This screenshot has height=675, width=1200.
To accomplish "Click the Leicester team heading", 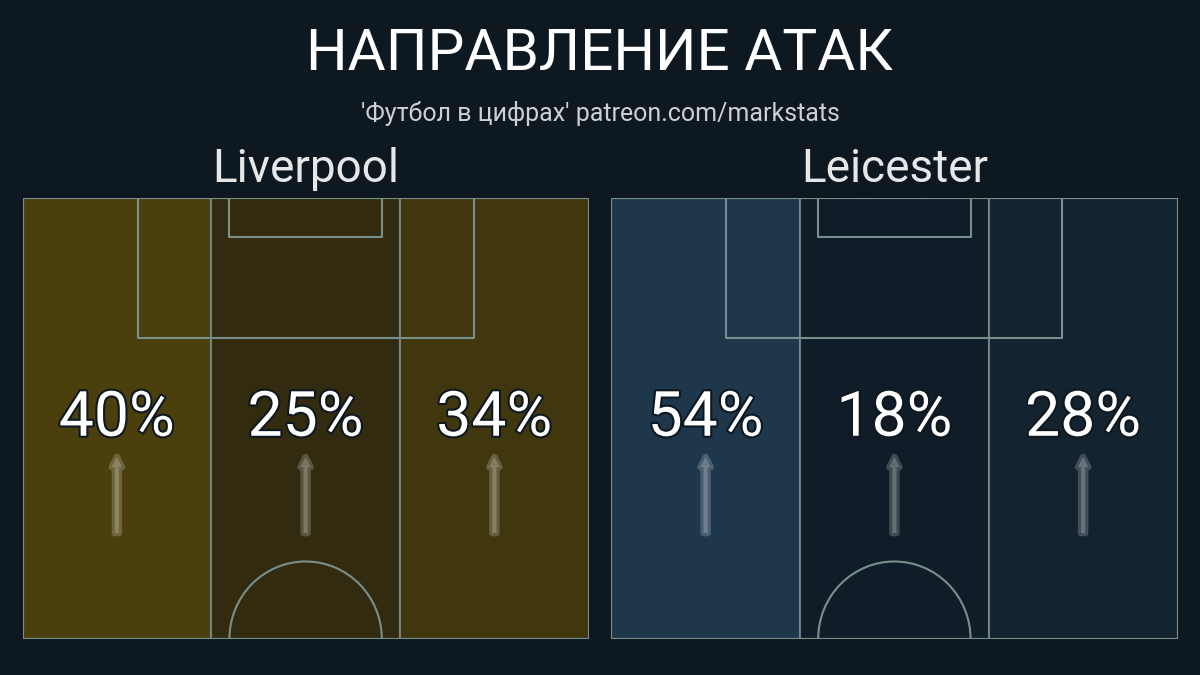I will (x=895, y=166).
